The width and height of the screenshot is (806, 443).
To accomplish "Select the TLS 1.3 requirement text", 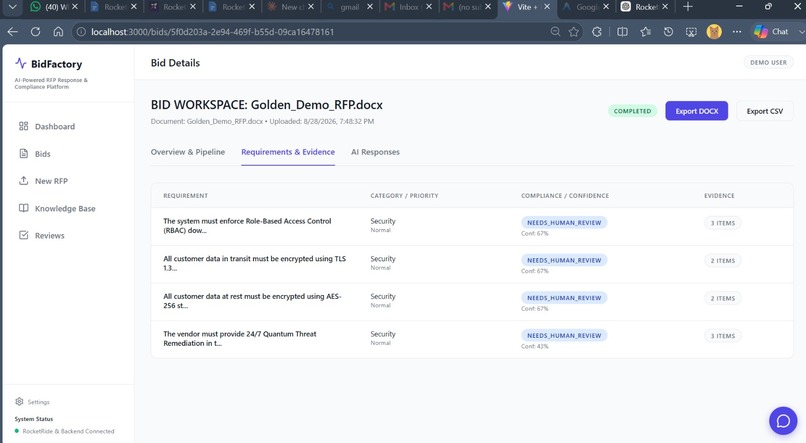I will pyautogui.click(x=254, y=263).
